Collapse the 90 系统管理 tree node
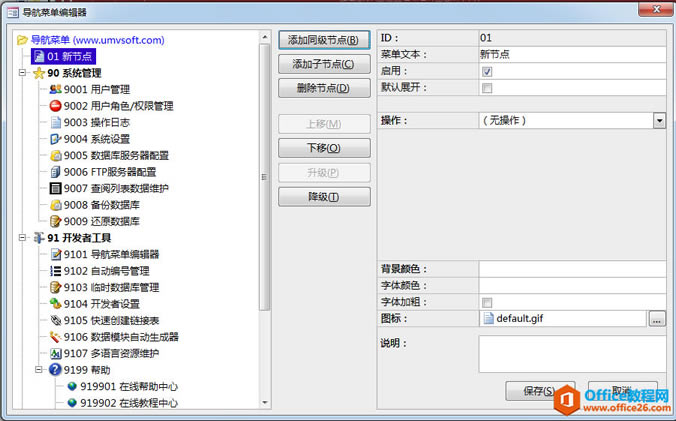Image resolution: width=676 pixels, height=421 pixels. pos(22,73)
